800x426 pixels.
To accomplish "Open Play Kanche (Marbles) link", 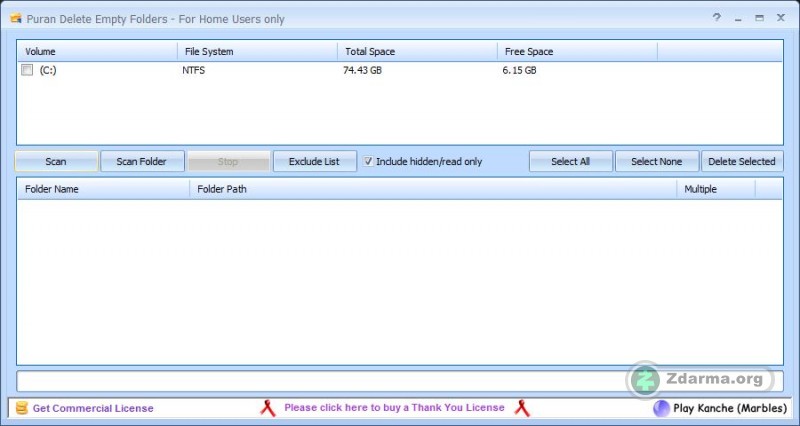I will [730, 408].
